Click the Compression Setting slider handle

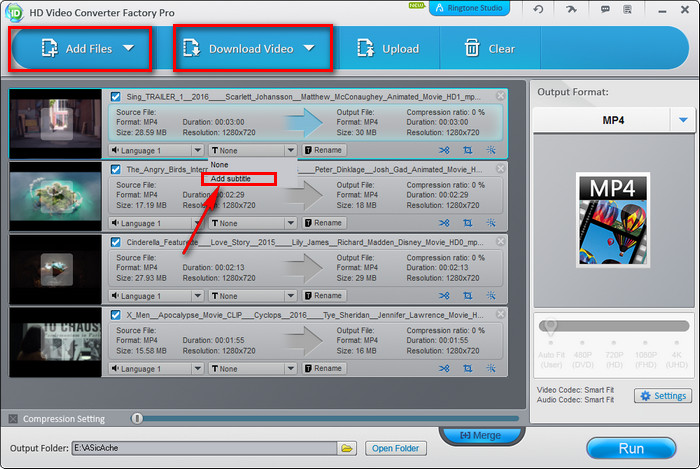(137, 419)
